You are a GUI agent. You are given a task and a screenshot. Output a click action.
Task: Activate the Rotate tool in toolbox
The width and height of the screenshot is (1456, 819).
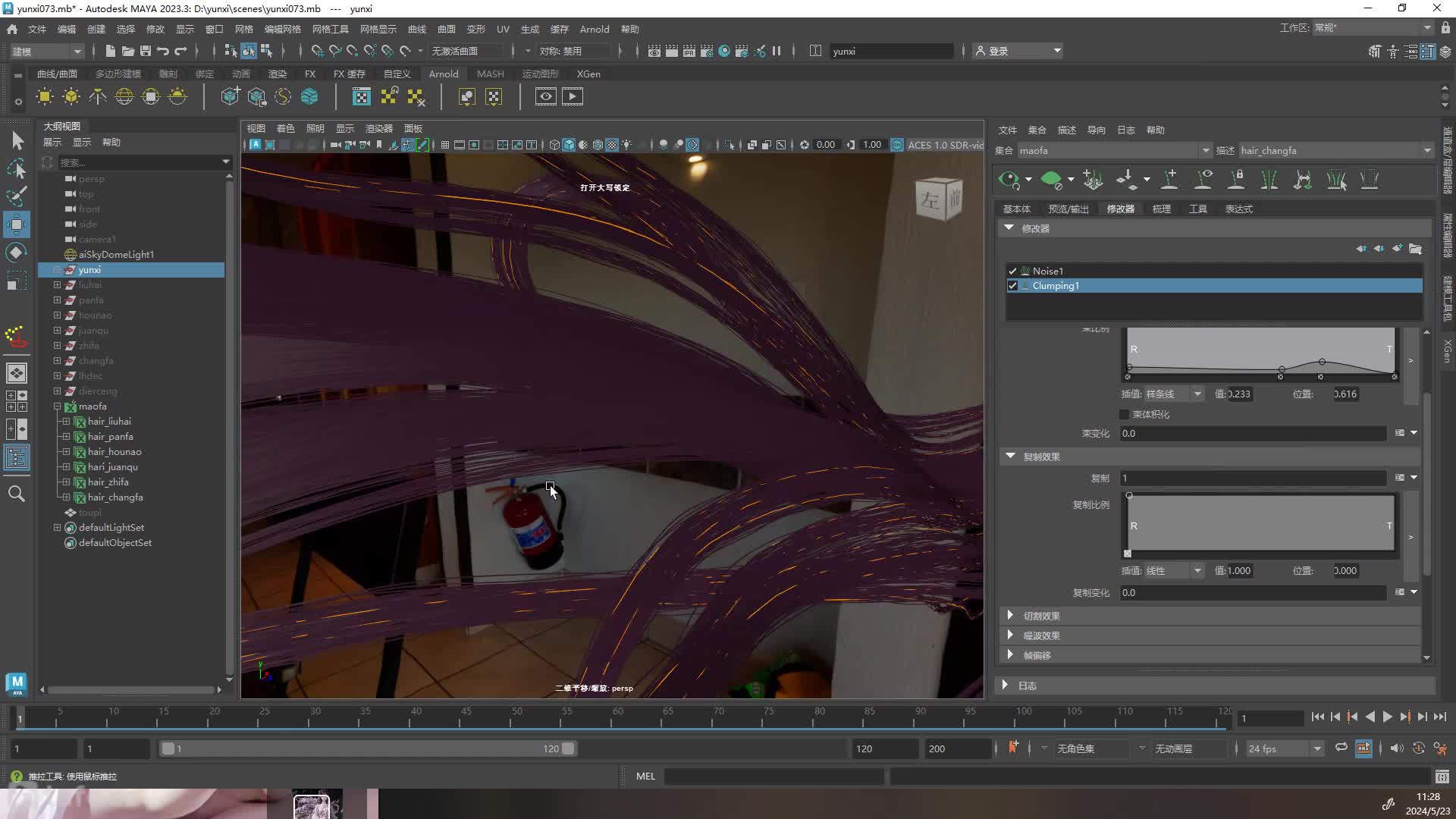(17, 253)
